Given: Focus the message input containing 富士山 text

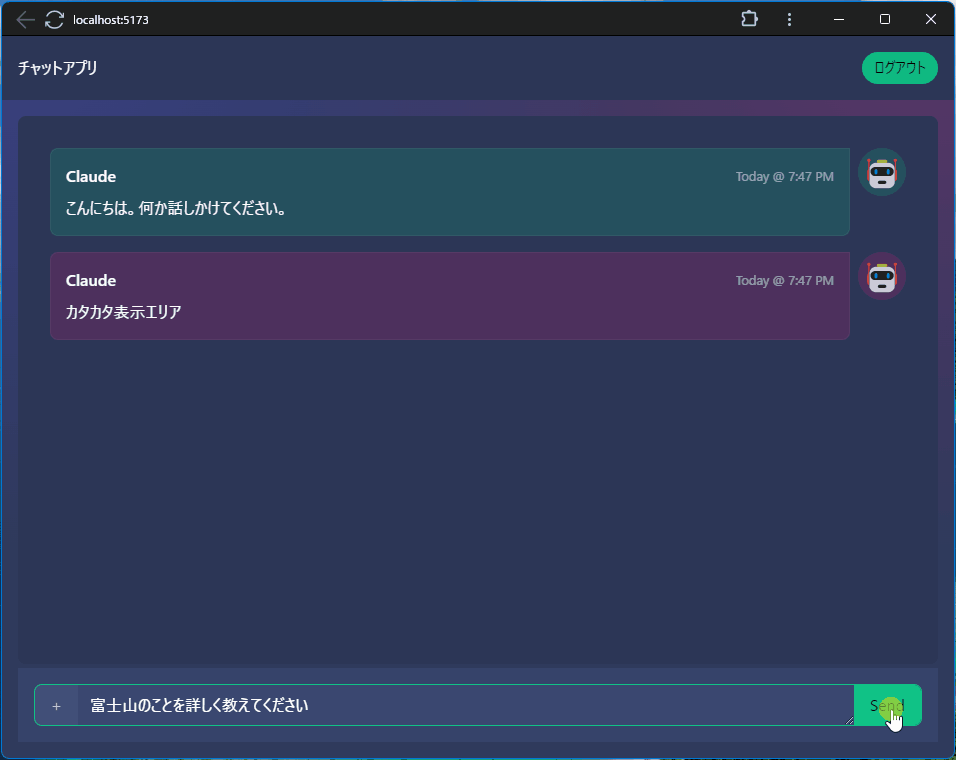Looking at the screenshot, I should 460,705.
